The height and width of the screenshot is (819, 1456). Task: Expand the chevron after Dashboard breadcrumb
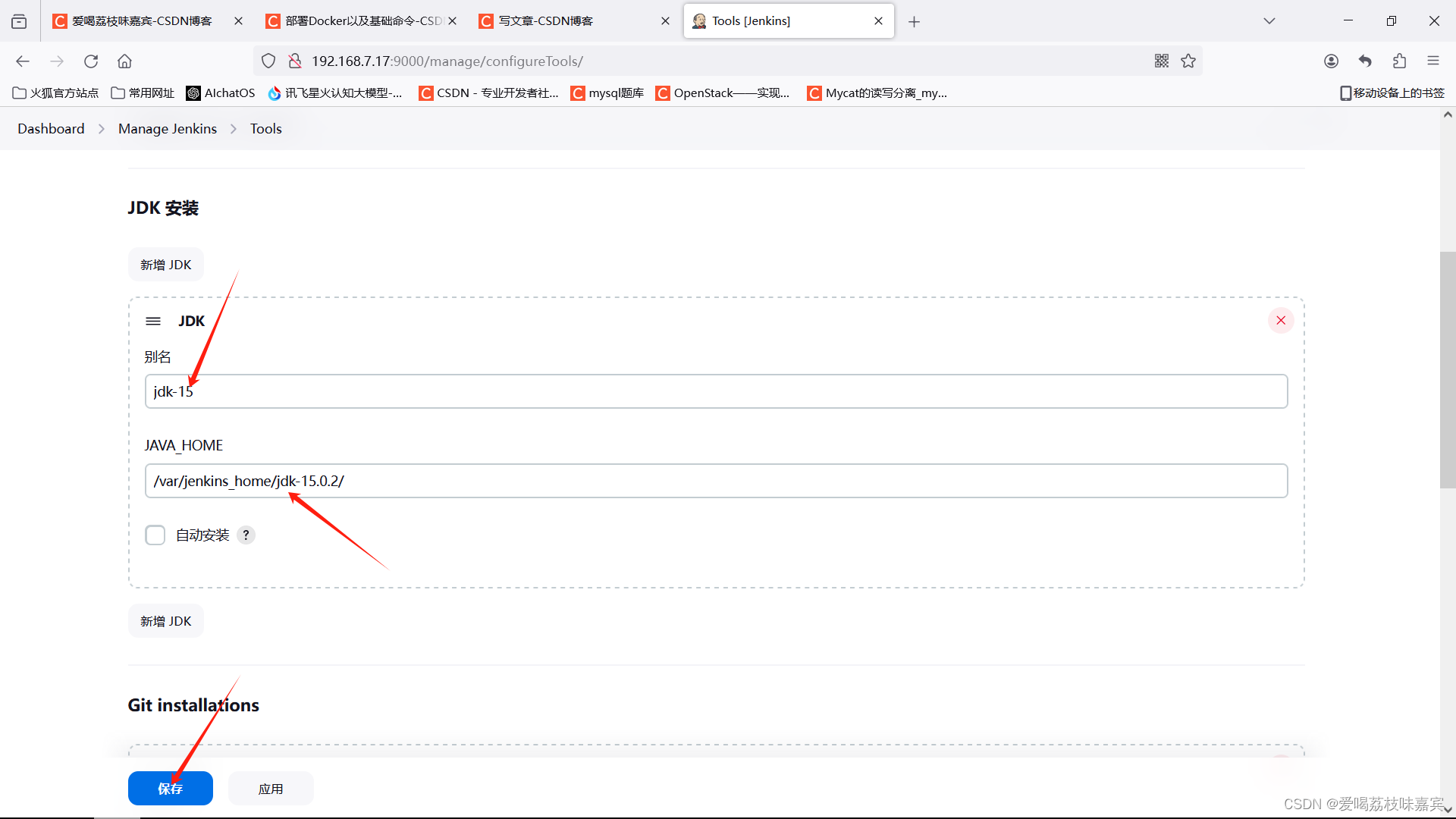click(102, 129)
